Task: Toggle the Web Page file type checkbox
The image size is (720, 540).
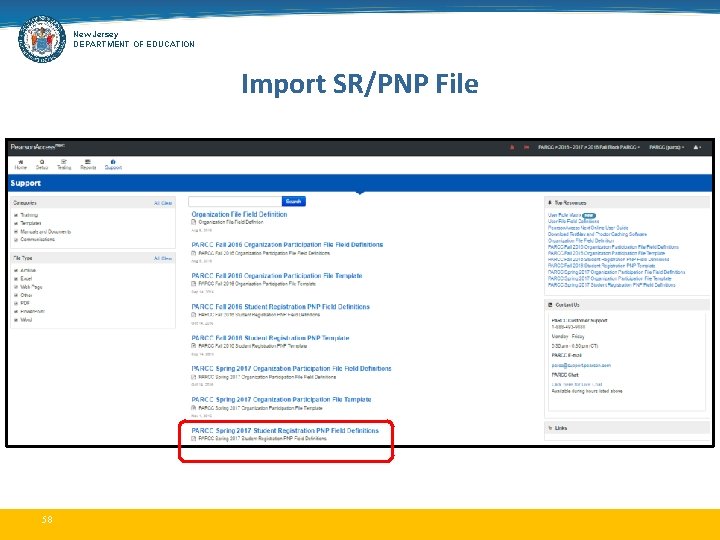Action: point(16,287)
